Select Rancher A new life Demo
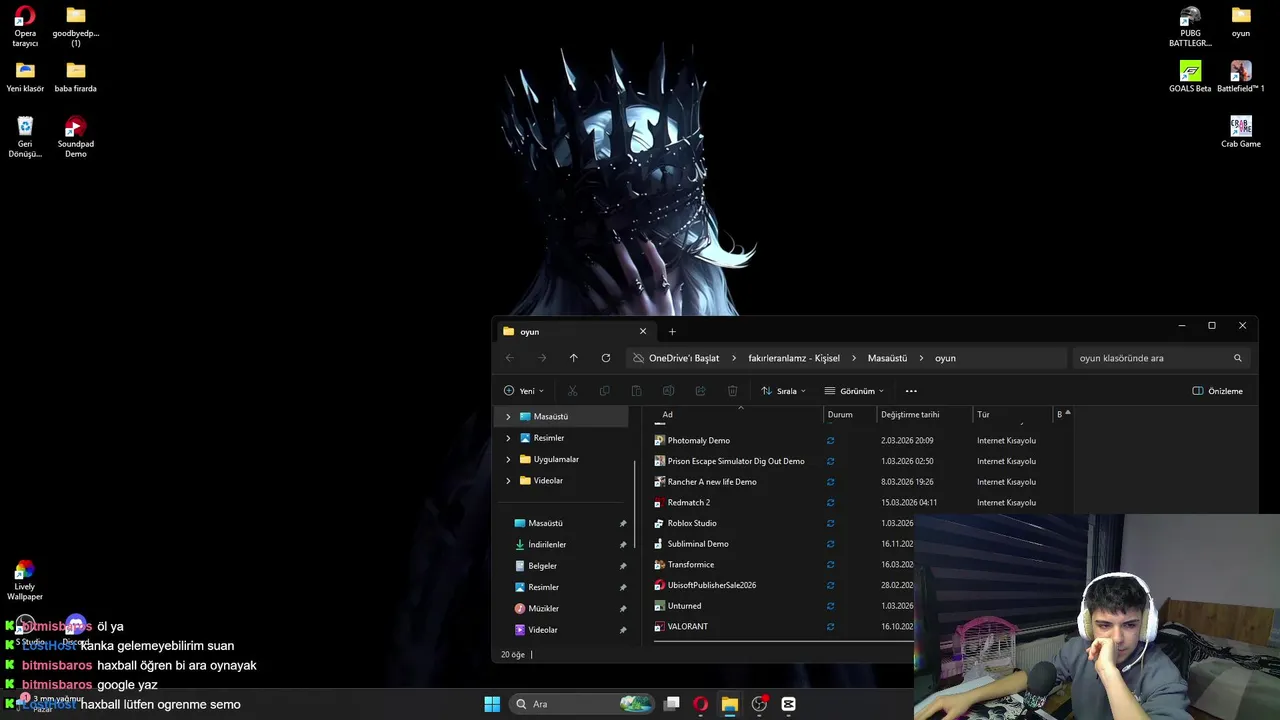Screen dimensions: 1280x720 712,482
